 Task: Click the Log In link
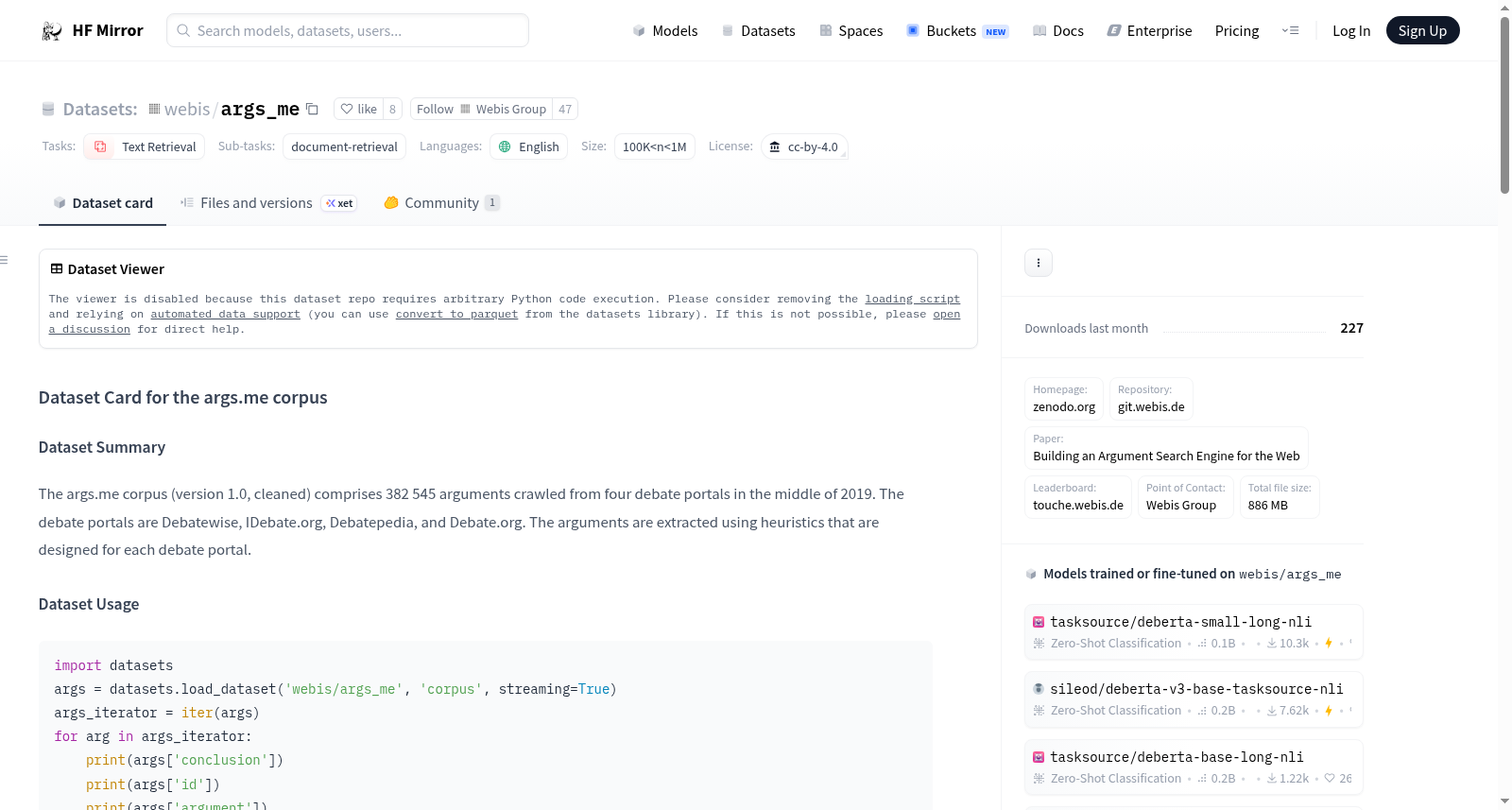(x=1351, y=30)
